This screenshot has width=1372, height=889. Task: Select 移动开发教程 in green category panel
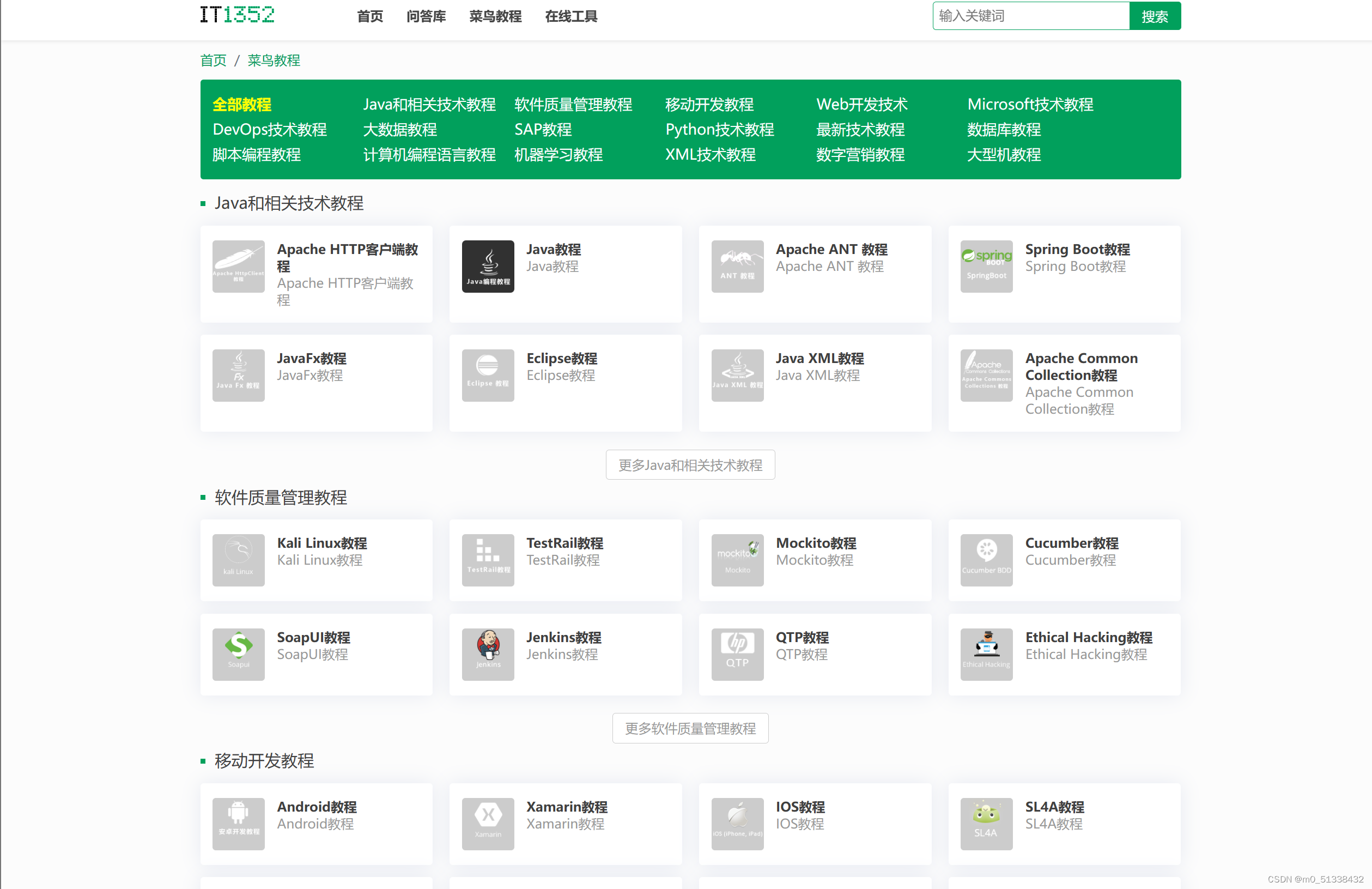[x=709, y=104]
